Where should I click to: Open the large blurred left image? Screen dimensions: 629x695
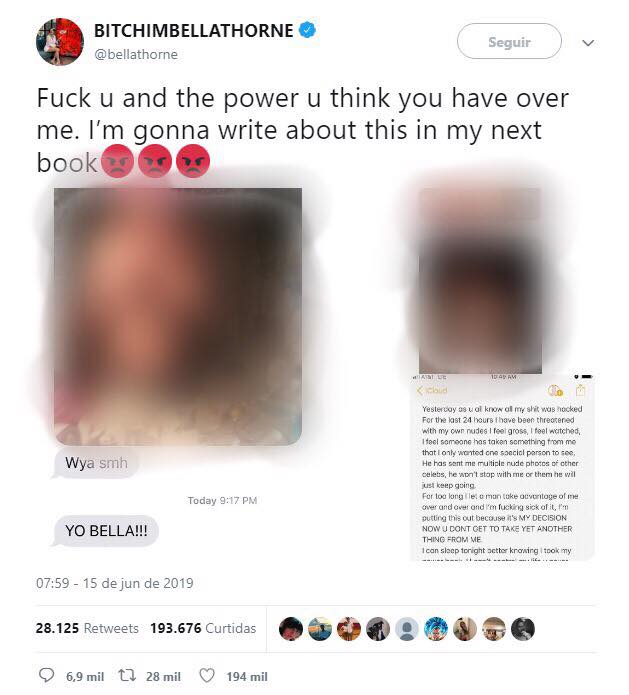tap(178, 316)
